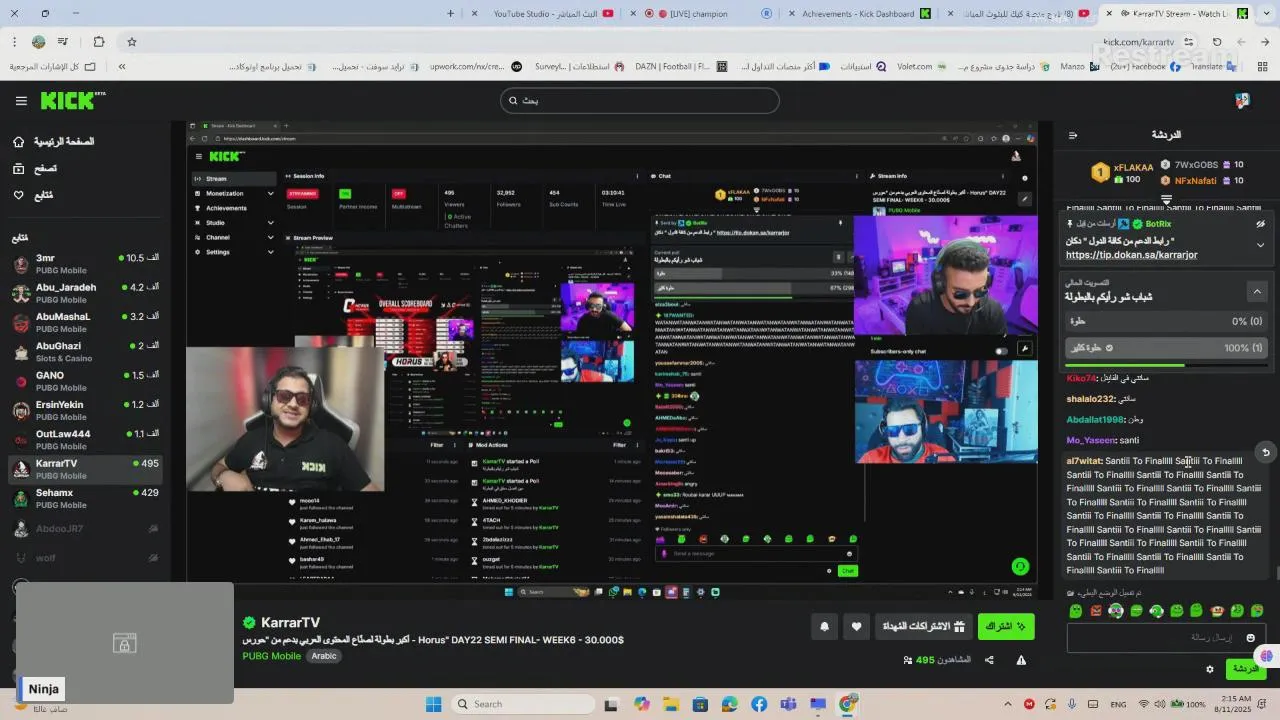1280x720 pixels.
Task: Open the 3mr channel in the sidebar
Action: click(x=84, y=264)
